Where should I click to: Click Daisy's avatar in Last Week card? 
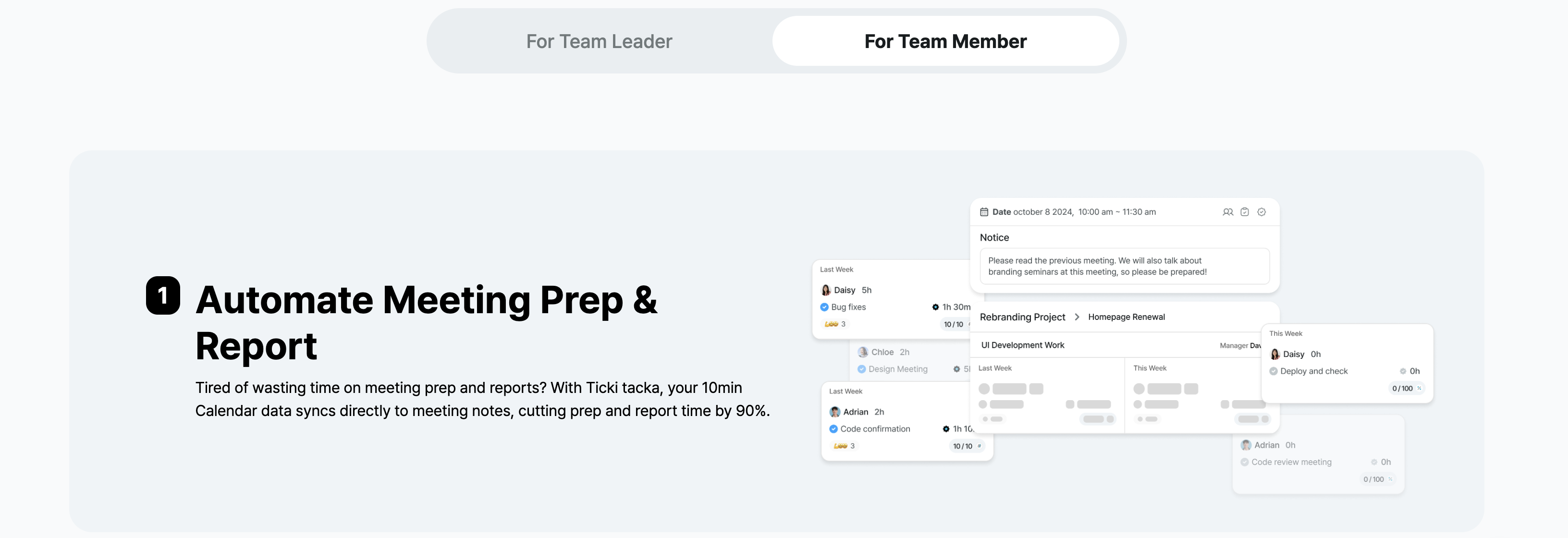(826, 290)
